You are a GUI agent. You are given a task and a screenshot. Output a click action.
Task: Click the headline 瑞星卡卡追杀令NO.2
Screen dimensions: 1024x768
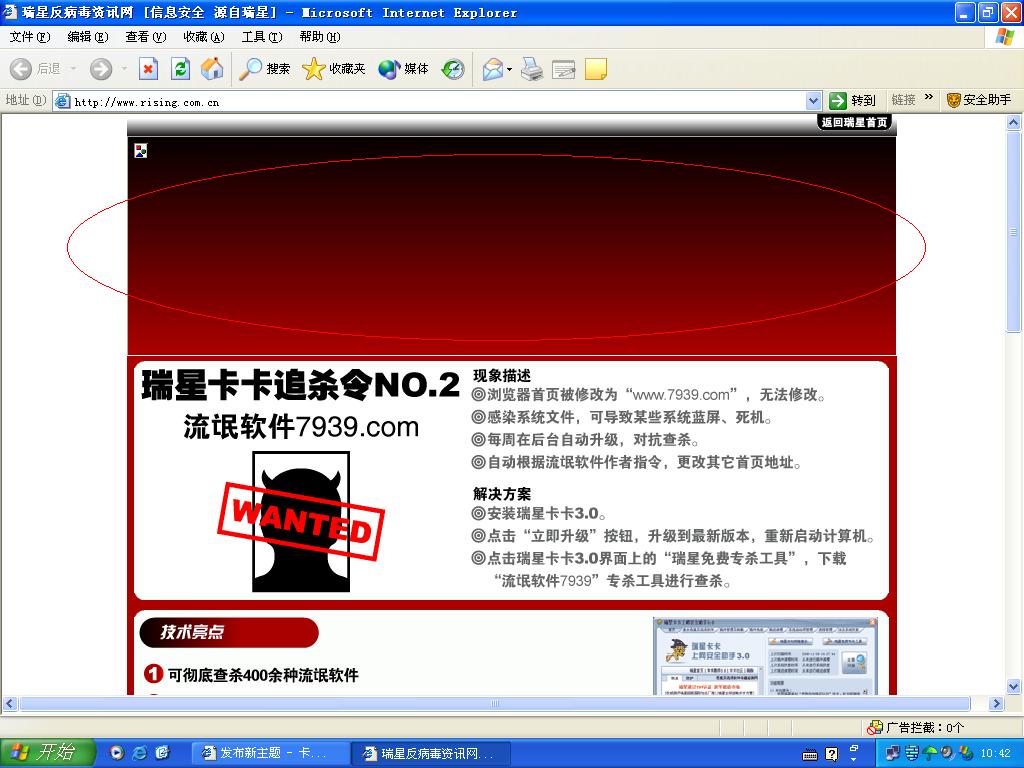[300, 385]
